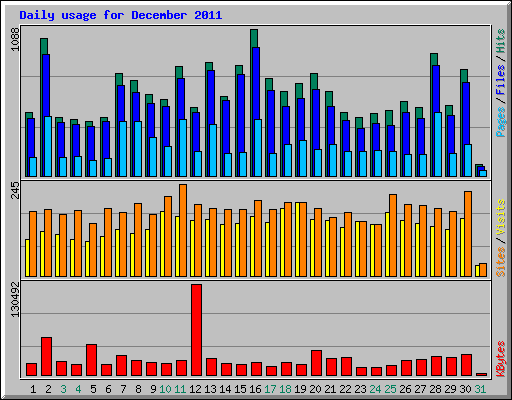Select the Pages legend label
512x400 pixels.
click(500, 122)
